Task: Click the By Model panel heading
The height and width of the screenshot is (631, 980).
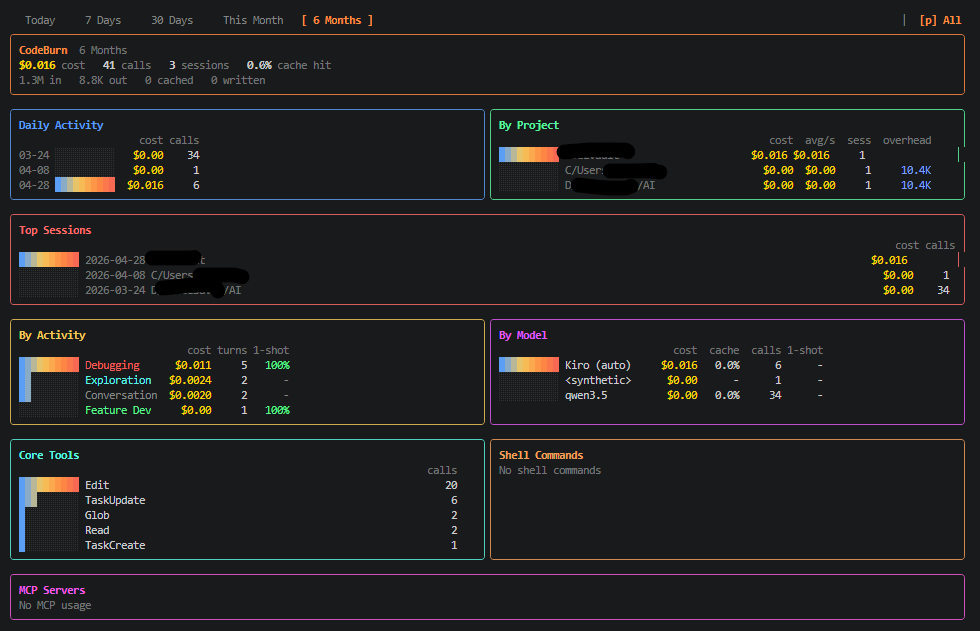Action: tap(522, 335)
